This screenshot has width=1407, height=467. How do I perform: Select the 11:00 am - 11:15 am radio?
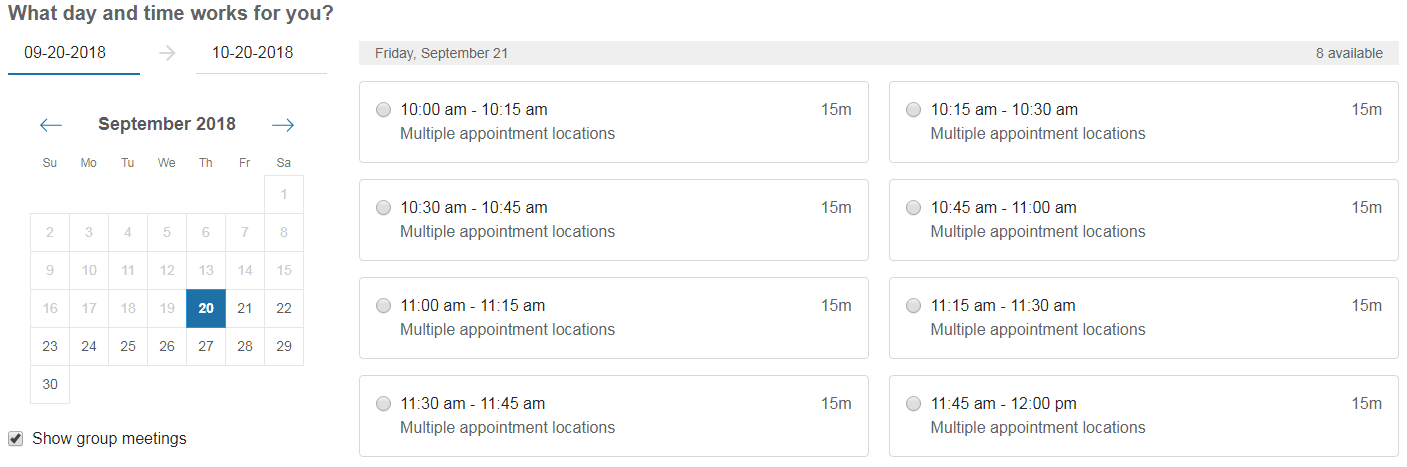[x=384, y=306]
